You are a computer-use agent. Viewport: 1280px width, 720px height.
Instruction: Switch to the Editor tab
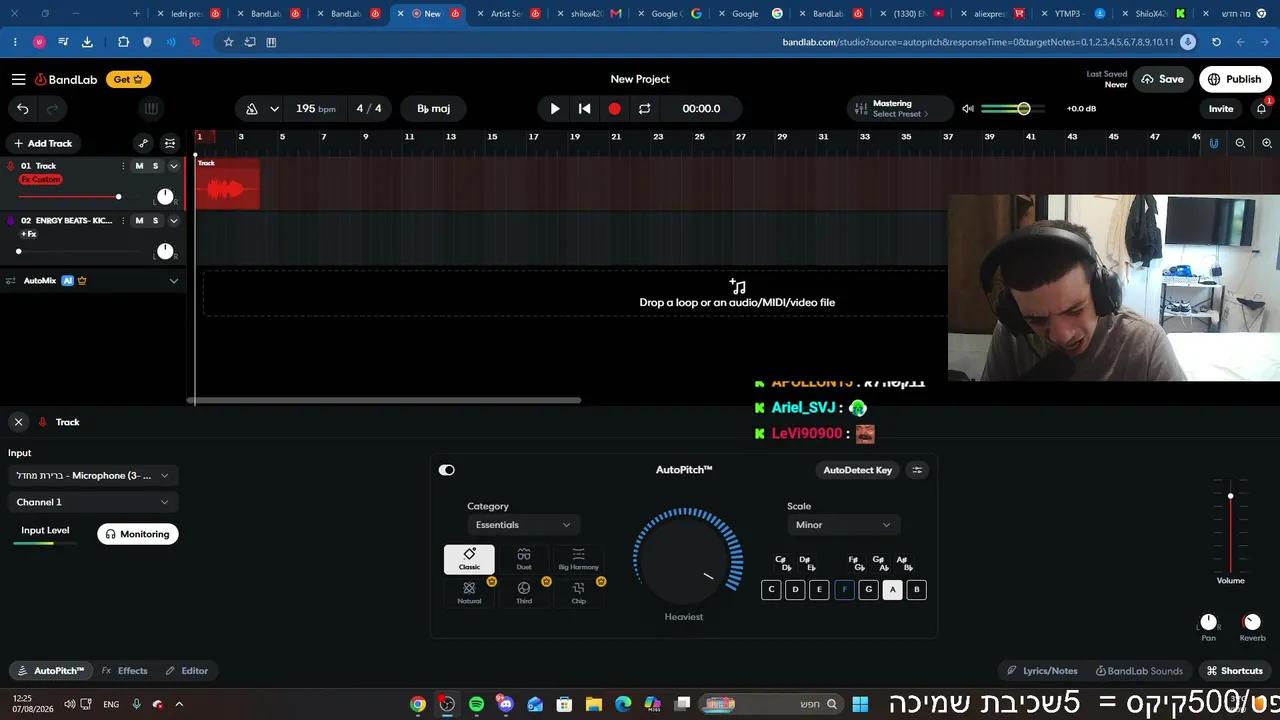(187, 671)
